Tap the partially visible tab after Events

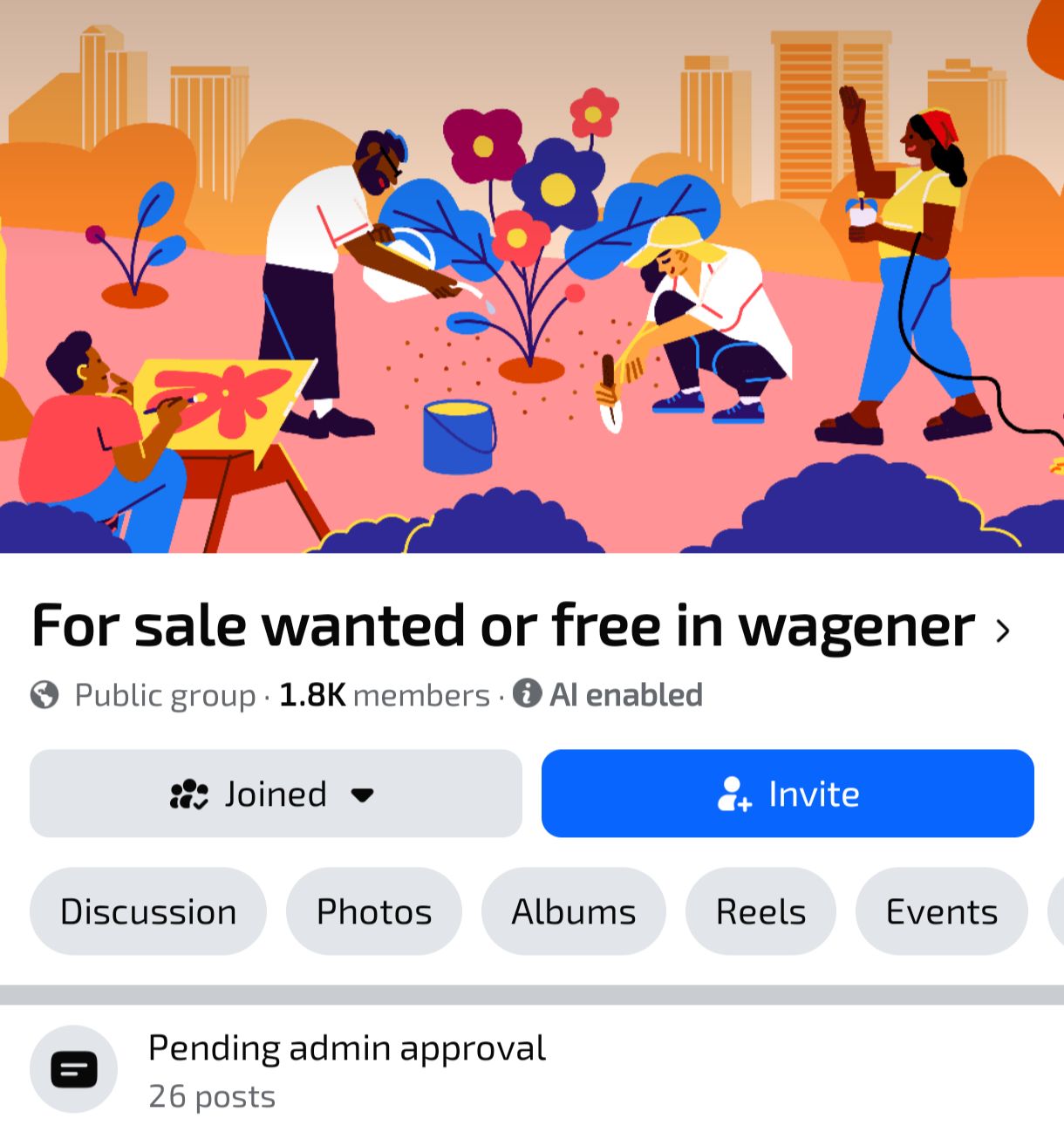click(1056, 911)
